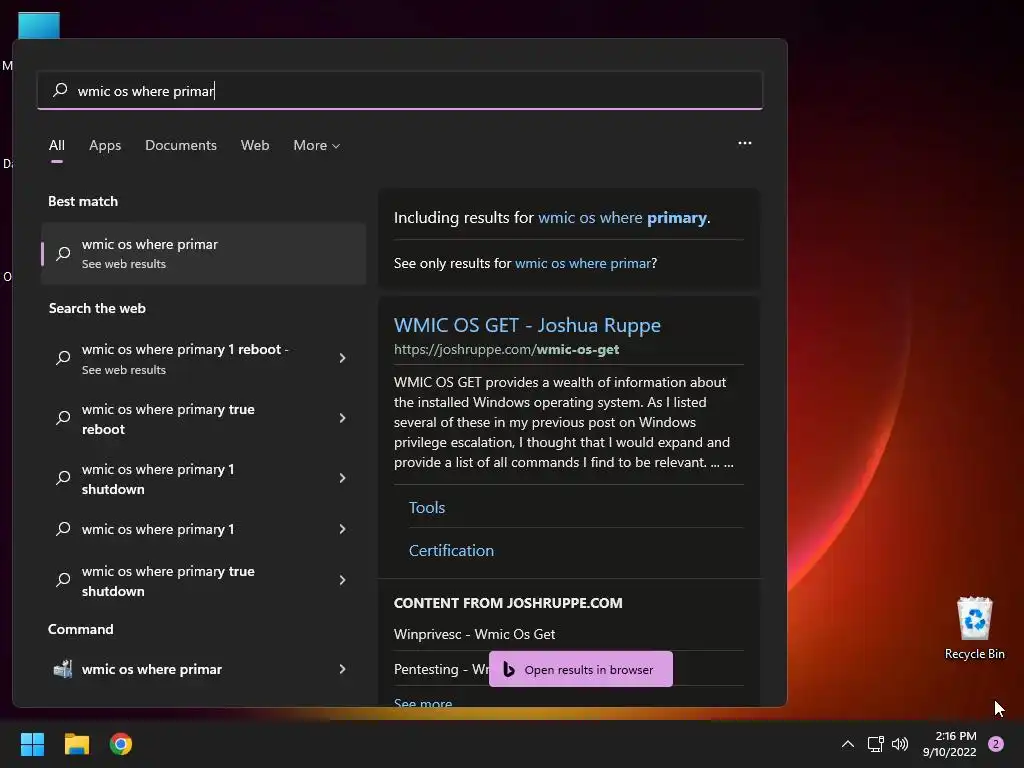
Task: Switch to the Web tab
Action: (255, 145)
